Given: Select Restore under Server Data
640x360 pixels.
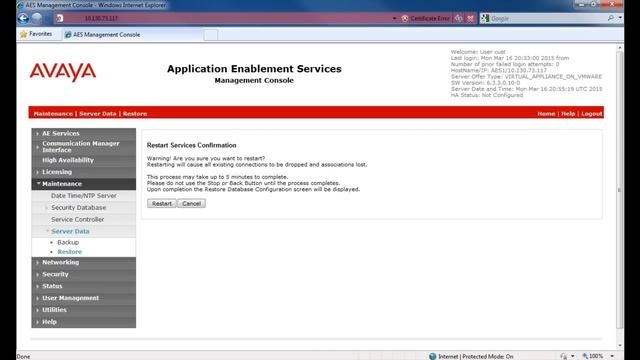Looking at the screenshot, I should point(69,252).
